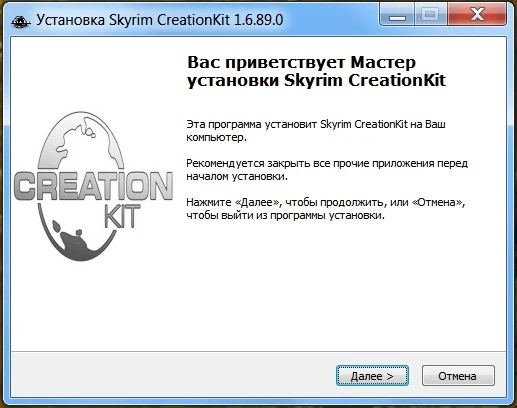Click the instruction text 'Нажмите «Далее», чтобы продолжить'
Screen dimensions: 517x408
[x=285, y=202]
